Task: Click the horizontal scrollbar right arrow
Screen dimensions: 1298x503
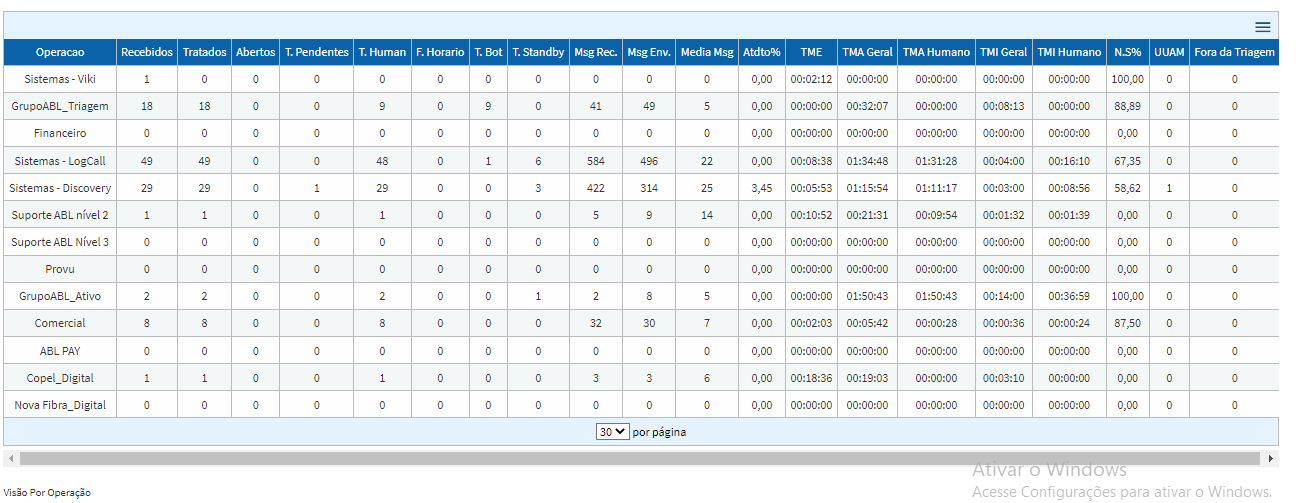Action: coord(1271,458)
